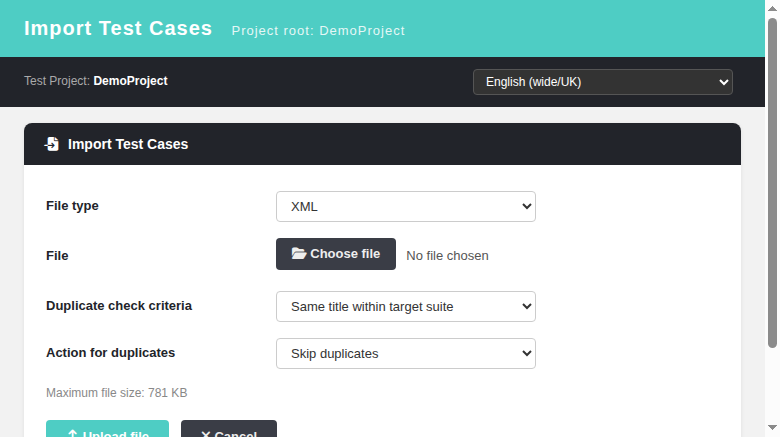Viewport: 780px width, 437px height.
Task: Click the import icon beside the panel title
Action: [52, 144]
